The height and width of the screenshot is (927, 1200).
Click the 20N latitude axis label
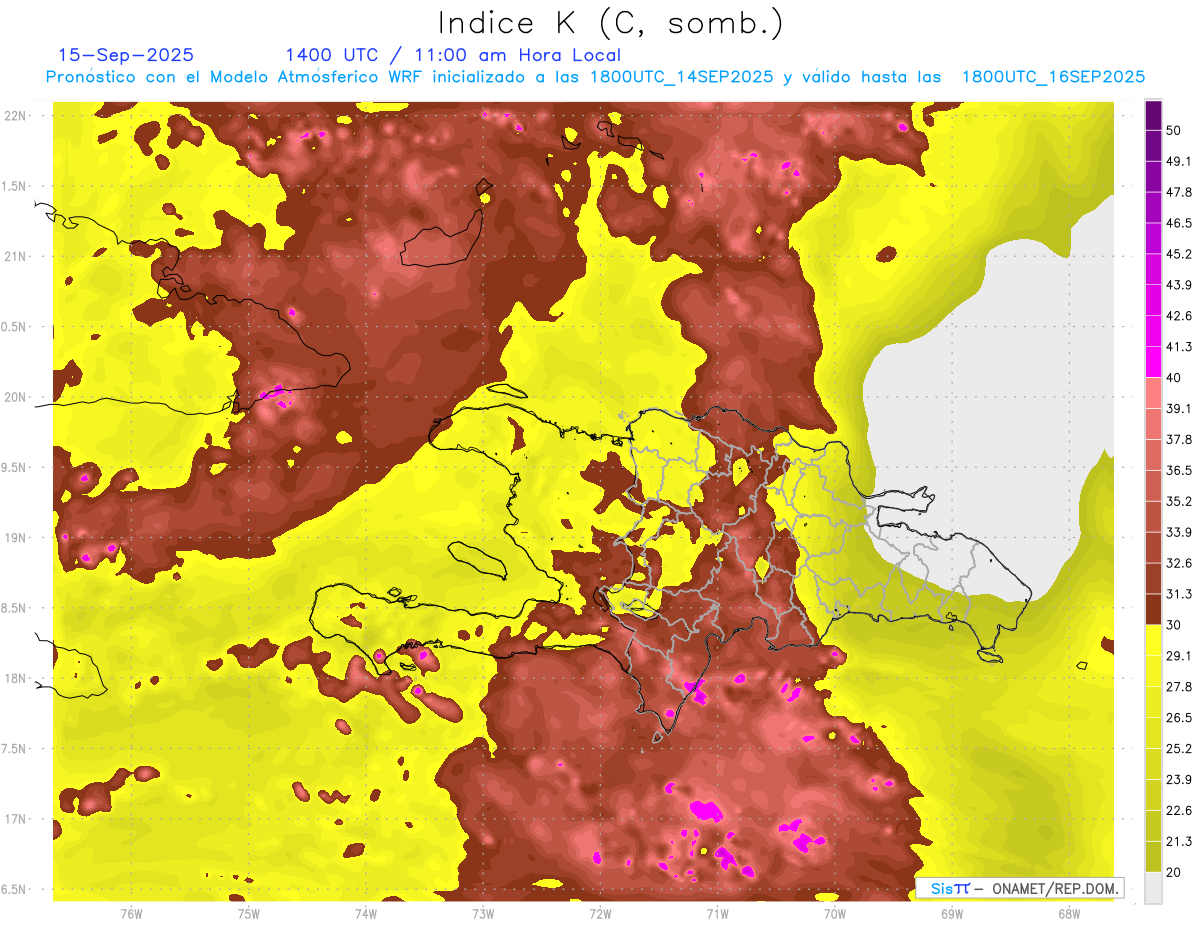(x=16, y=397)
